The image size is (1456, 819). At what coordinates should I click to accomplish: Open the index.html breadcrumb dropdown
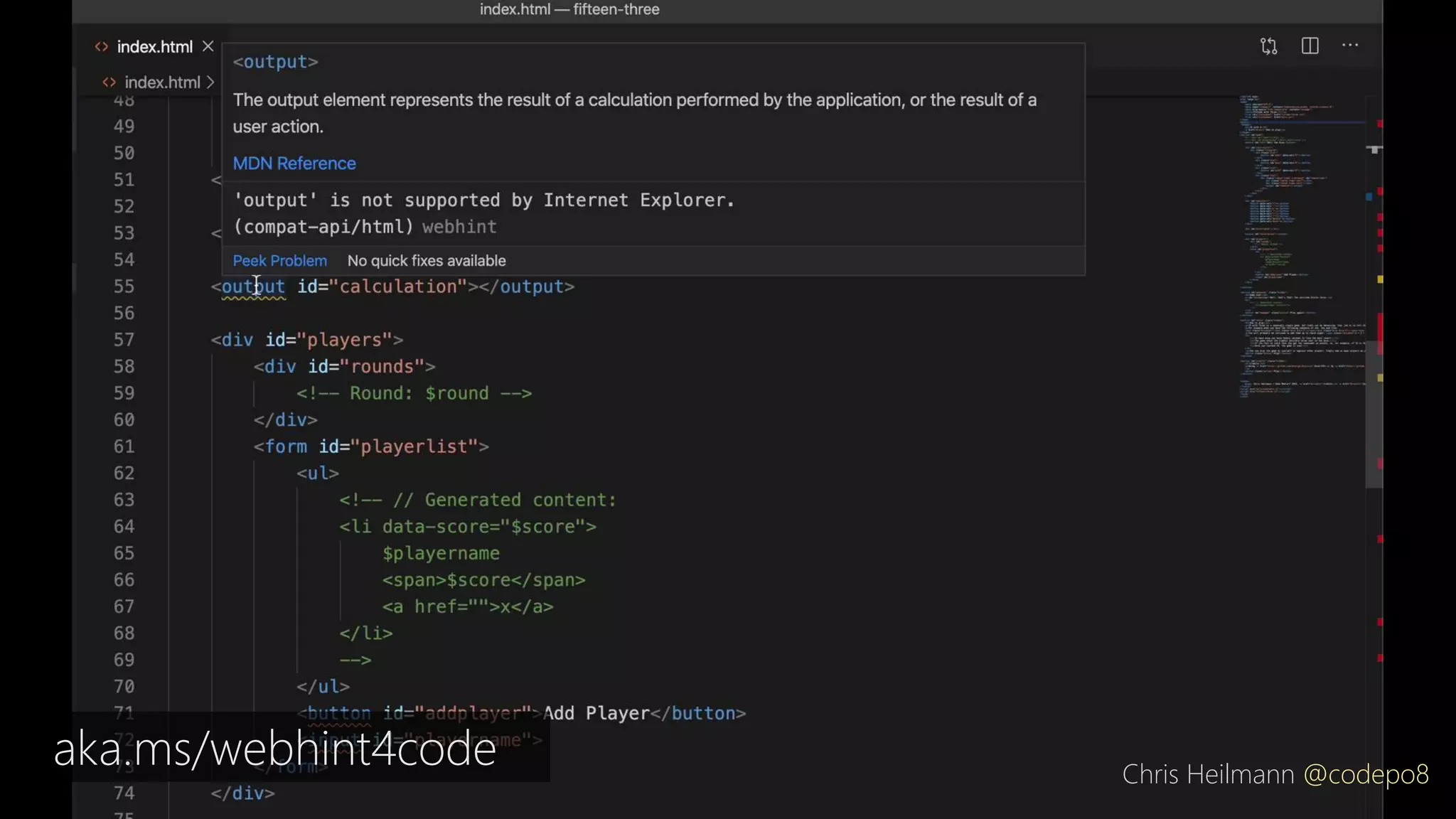point(162,82)
